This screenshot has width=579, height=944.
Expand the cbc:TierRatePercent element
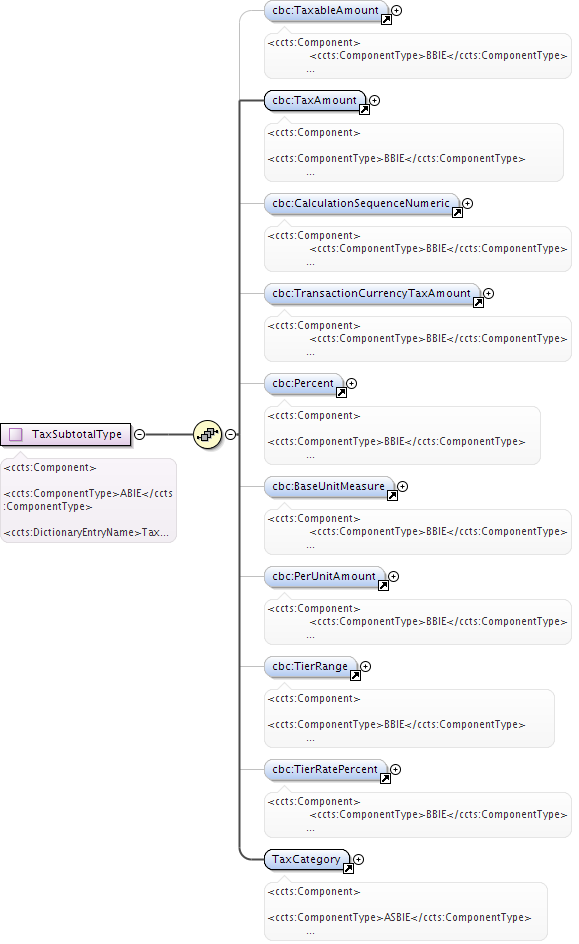pos(395,769)
